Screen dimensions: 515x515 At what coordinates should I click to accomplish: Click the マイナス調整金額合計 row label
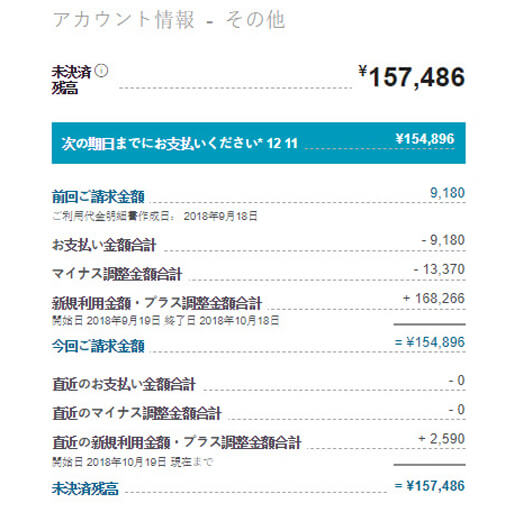[x=117, y=274]
